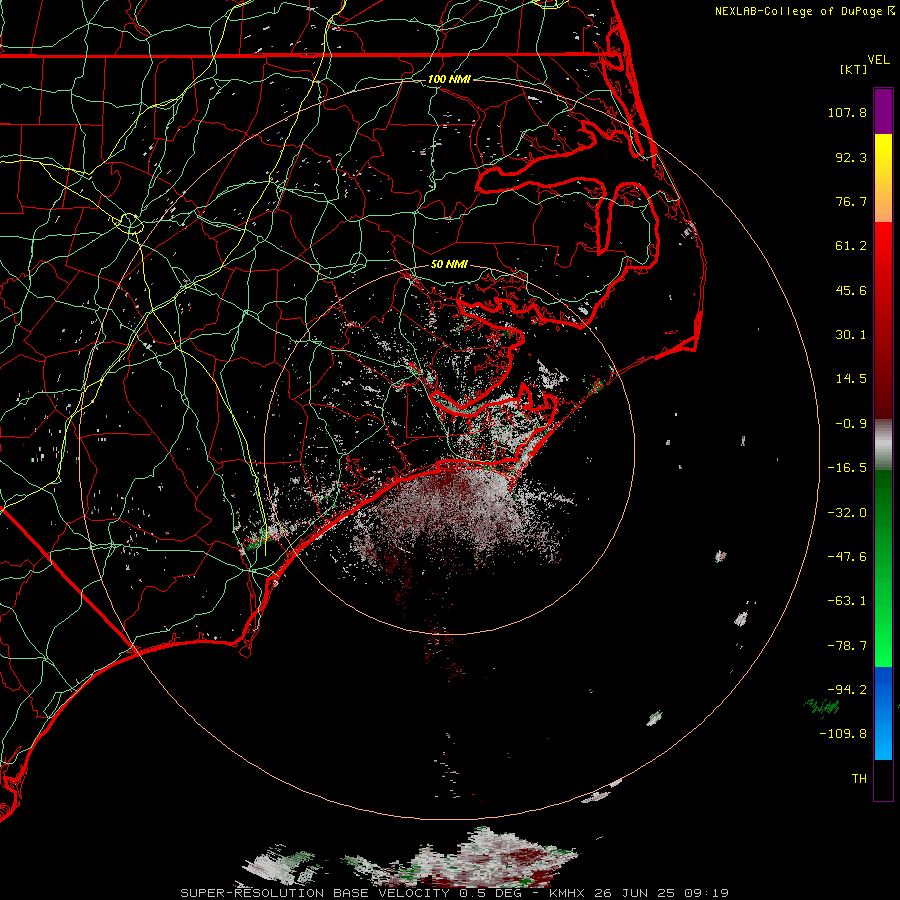Click the VEL legend title
Image resolution: width=900 pixels, height=900 pixels.
(878, 60)
